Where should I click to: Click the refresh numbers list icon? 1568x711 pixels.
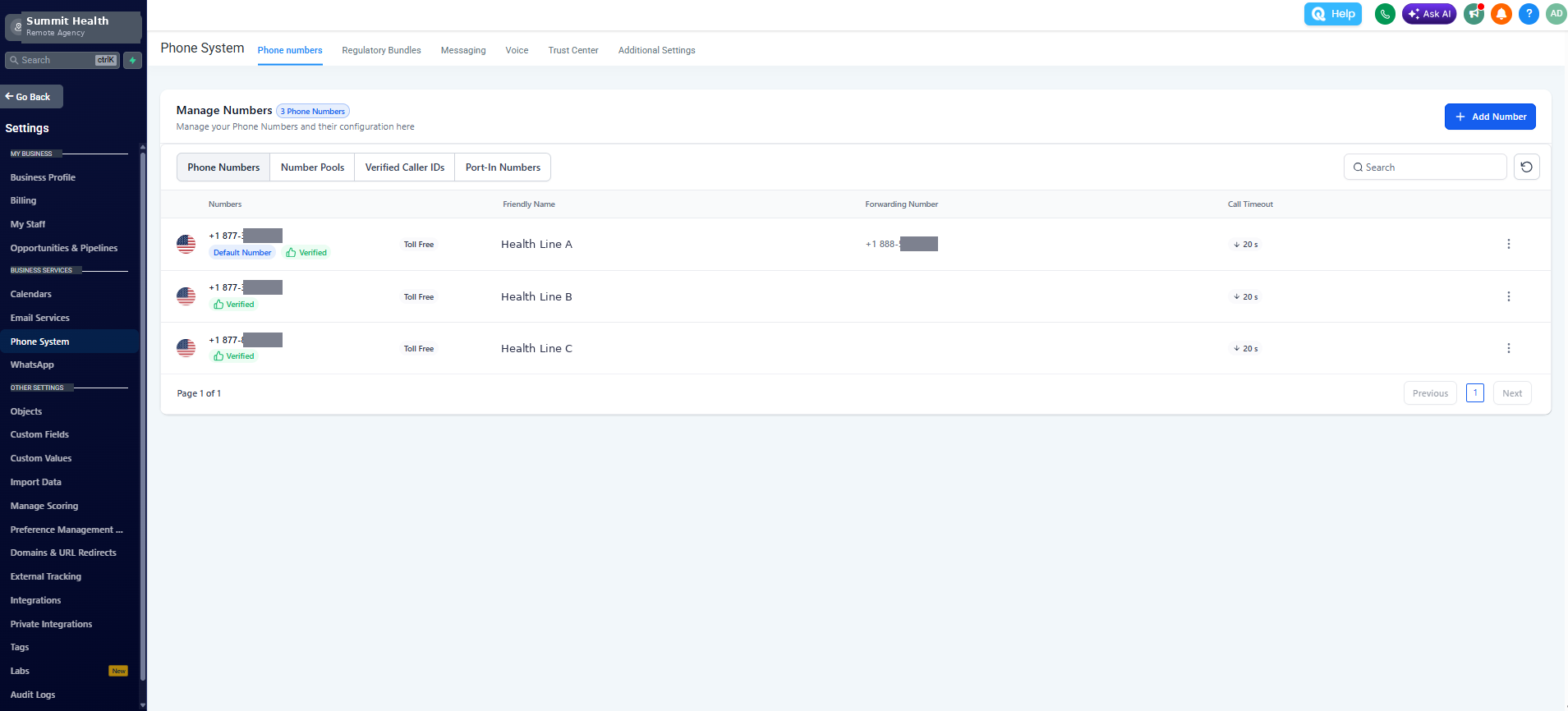click(x=1526, y=167)
